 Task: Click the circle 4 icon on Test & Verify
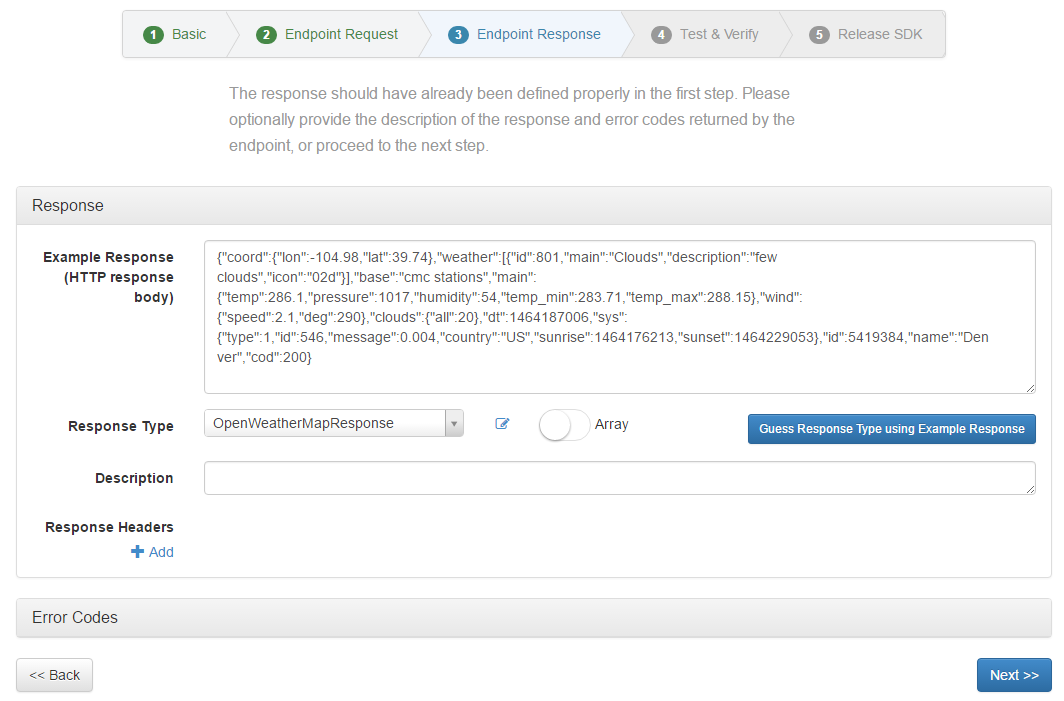point(661,33)
